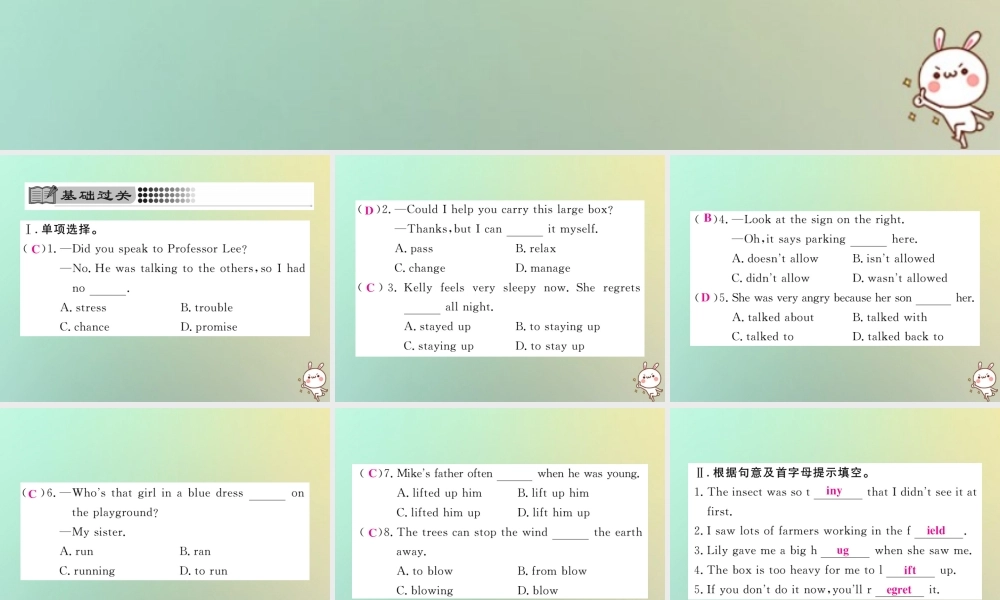Viewport: 1000px width, 600px height.
Task: Click the Ⅰ. 单项选择 heading
Action: coord(62,230)
